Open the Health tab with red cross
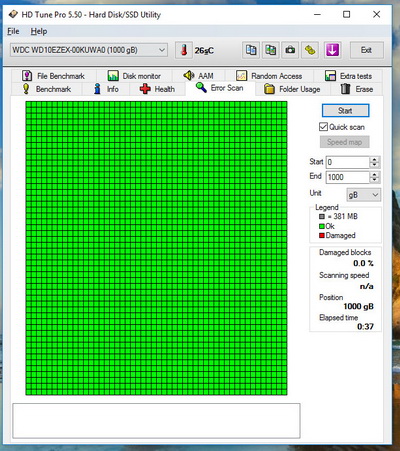 (157, 89)
